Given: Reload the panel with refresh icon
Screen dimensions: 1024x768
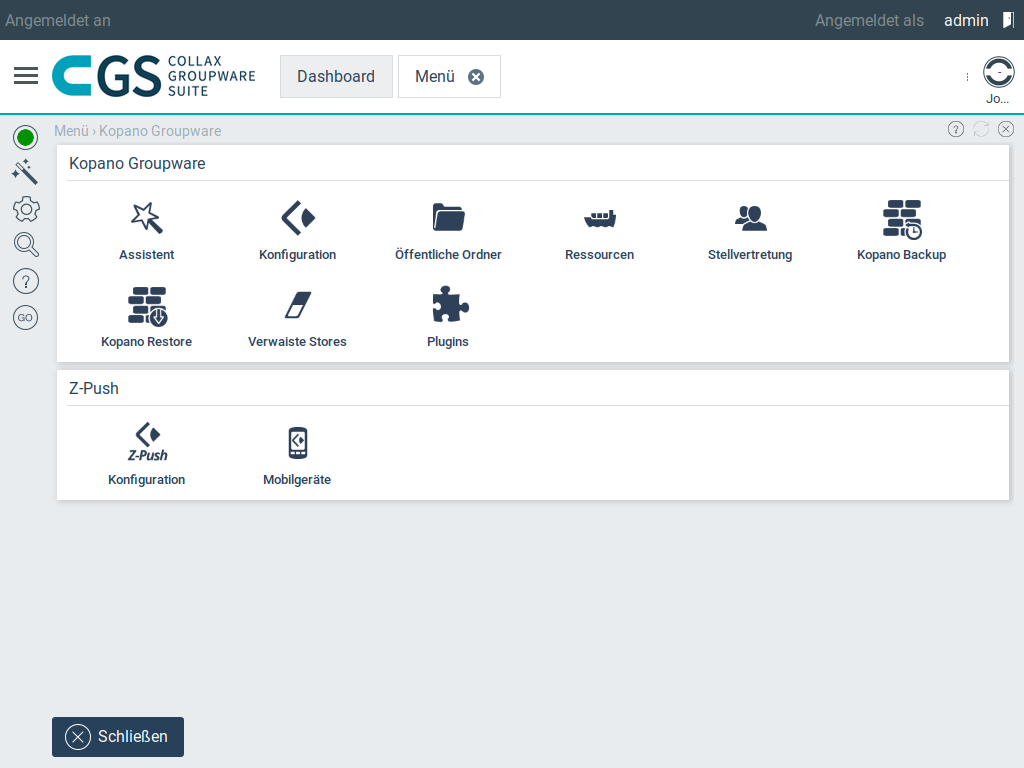Looking at the screenshot, I should pyautogui.click(x=981, y=129).
